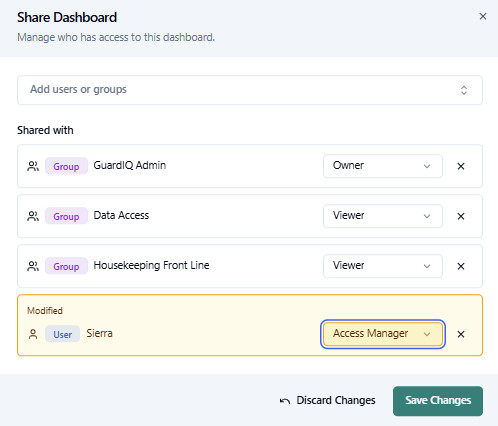This screenshot has height=426, width=498.
Task: Remove GuardIQ Admin from shared list
Action: point(461,166)
